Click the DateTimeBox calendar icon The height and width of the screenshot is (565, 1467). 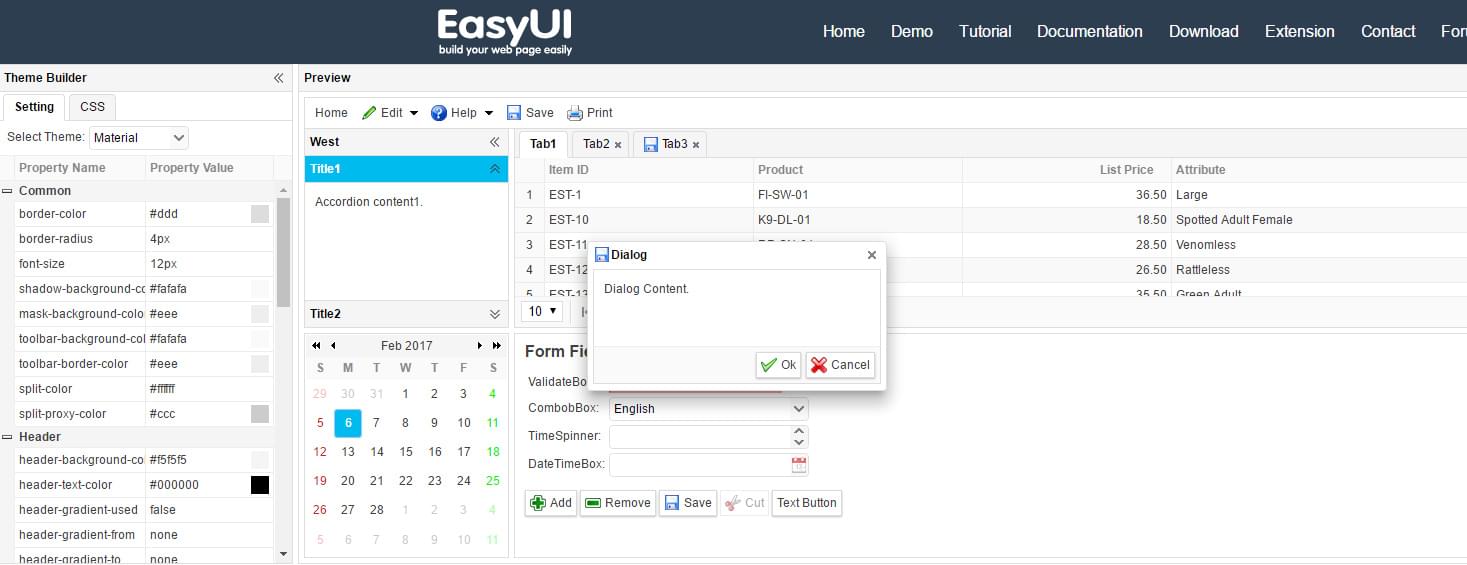coord(798,465)
